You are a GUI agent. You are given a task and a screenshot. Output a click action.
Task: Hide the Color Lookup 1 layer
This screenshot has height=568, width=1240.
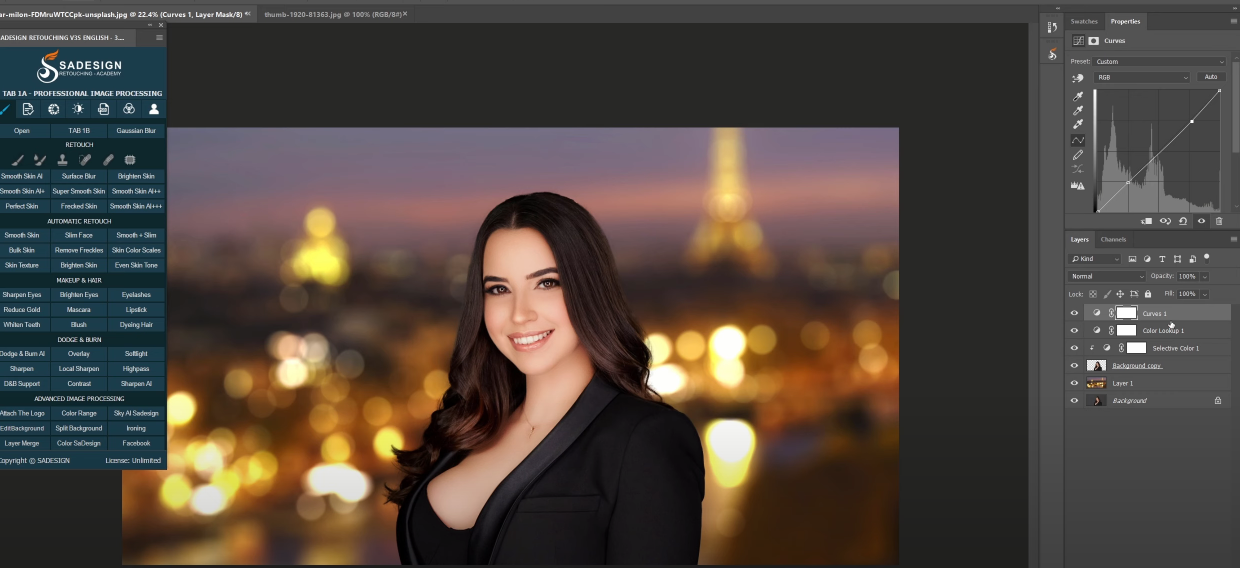[1074, 330]
